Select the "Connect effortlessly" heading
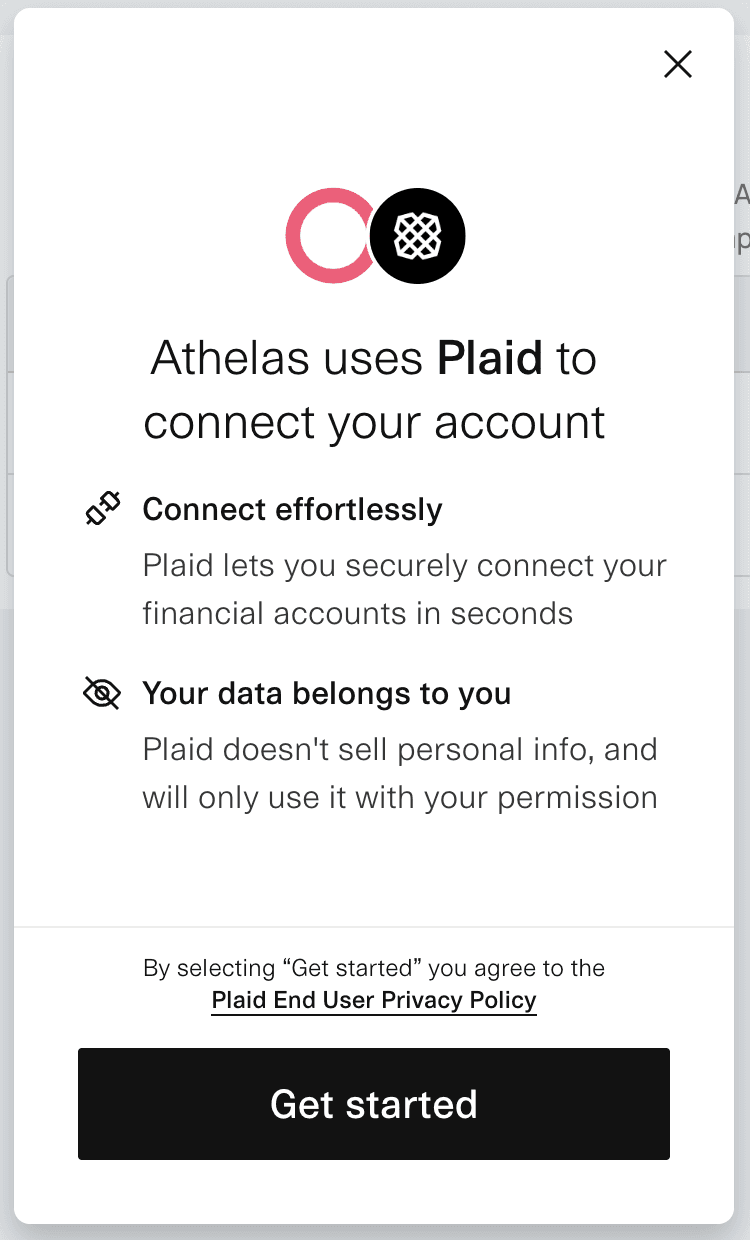The width and height of the screenshot is (750, 1240). coord(292,509)
